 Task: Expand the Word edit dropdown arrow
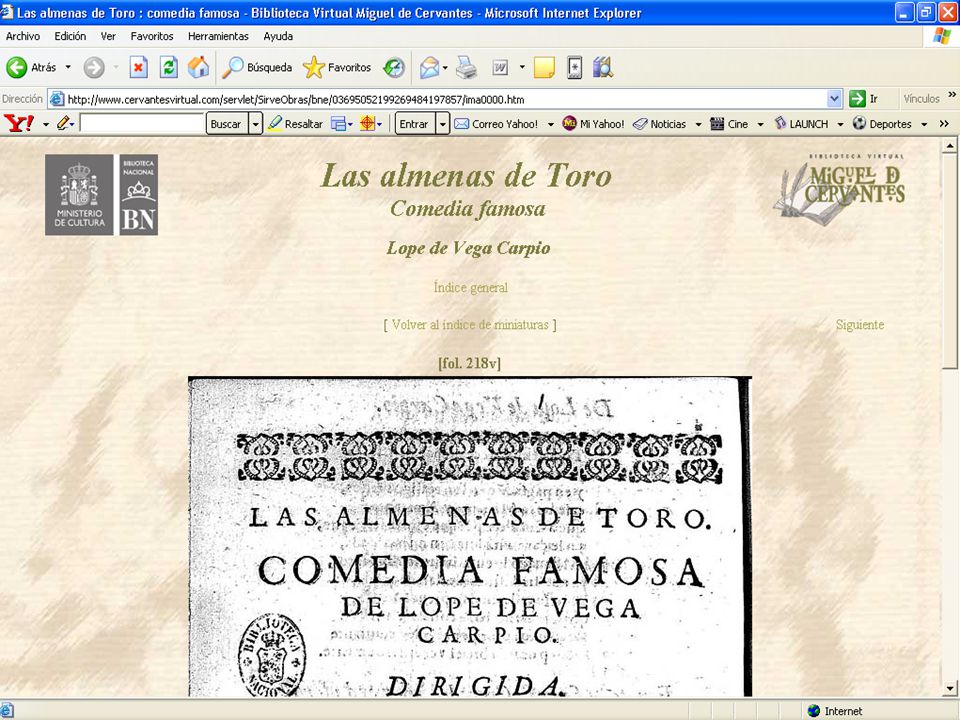522,67
